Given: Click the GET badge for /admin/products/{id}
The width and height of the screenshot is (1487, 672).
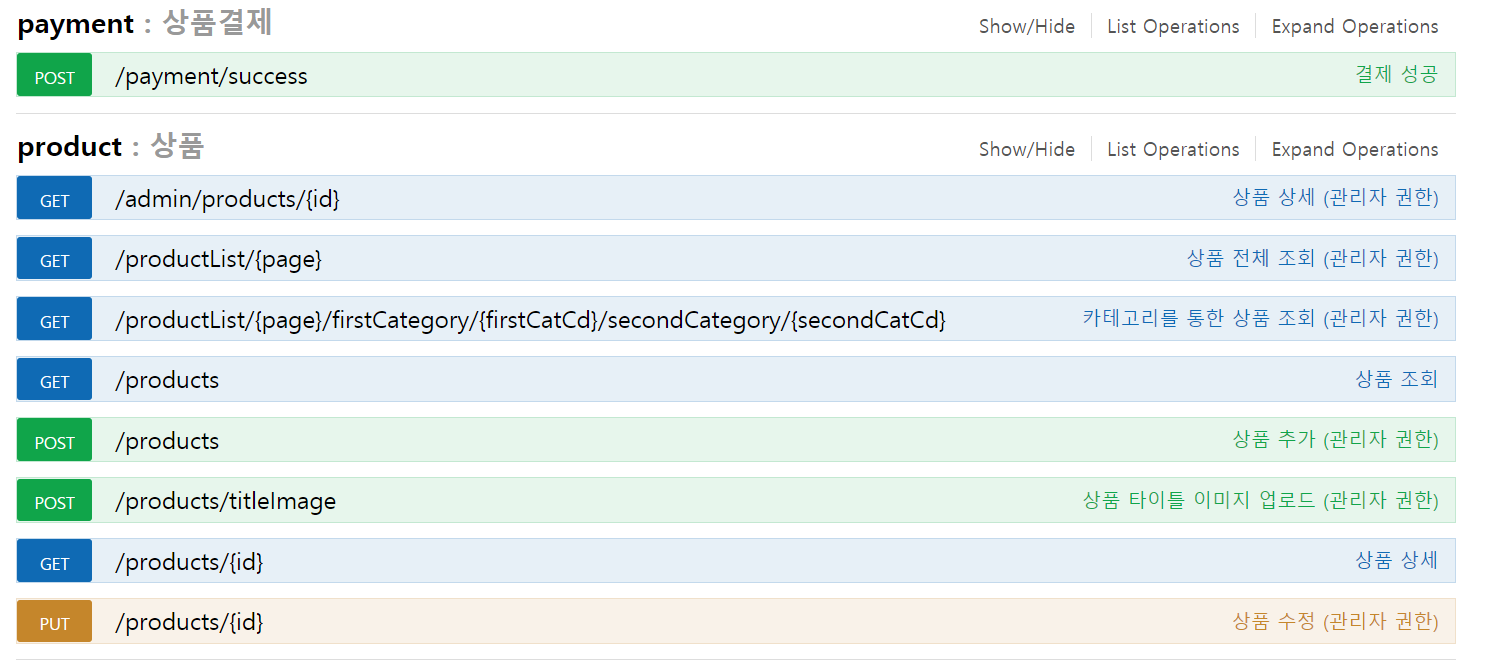Looking at the screenshot, I should coord(54,199).
